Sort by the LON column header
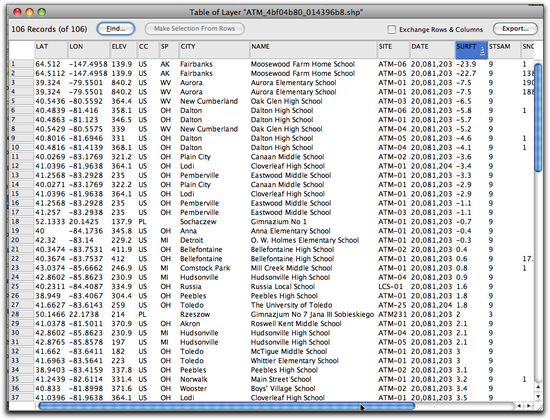The width and height of the screenshot is (550, 420). coord(88,49)
